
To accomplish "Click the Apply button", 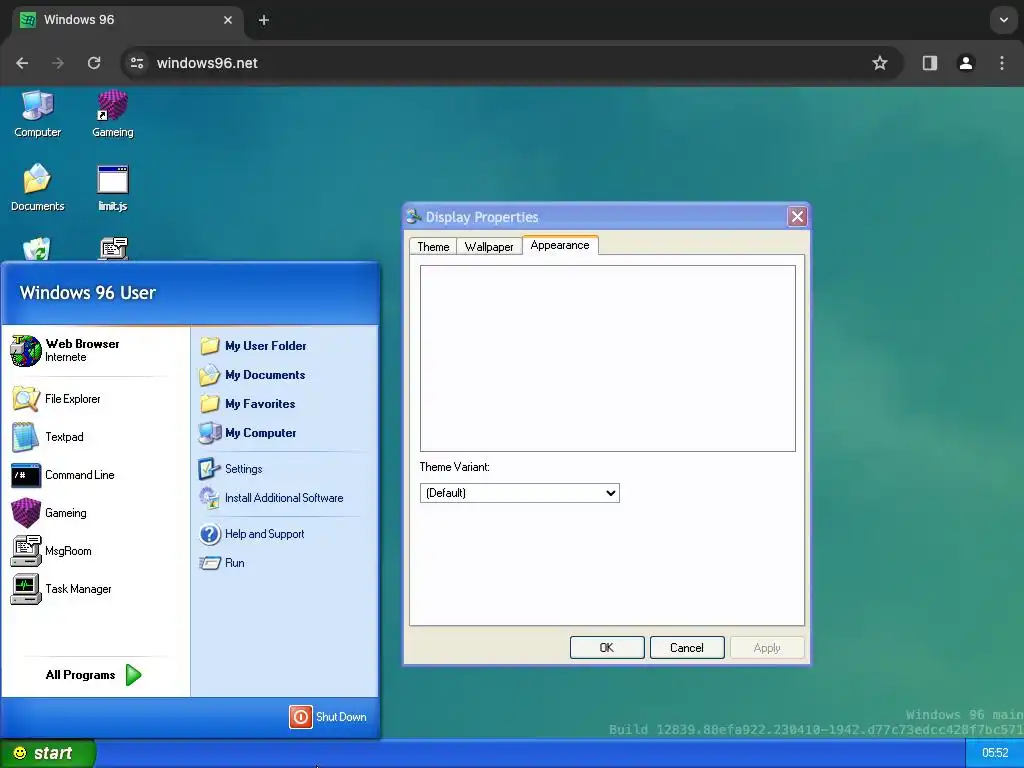I will coord(767,648).
